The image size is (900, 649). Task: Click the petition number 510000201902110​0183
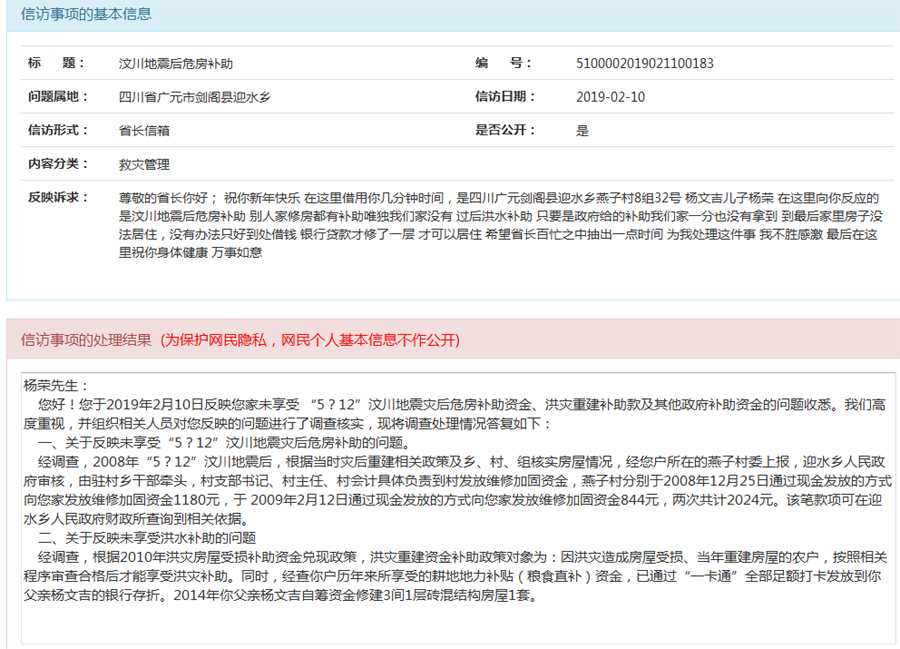(x=645, y=64)
